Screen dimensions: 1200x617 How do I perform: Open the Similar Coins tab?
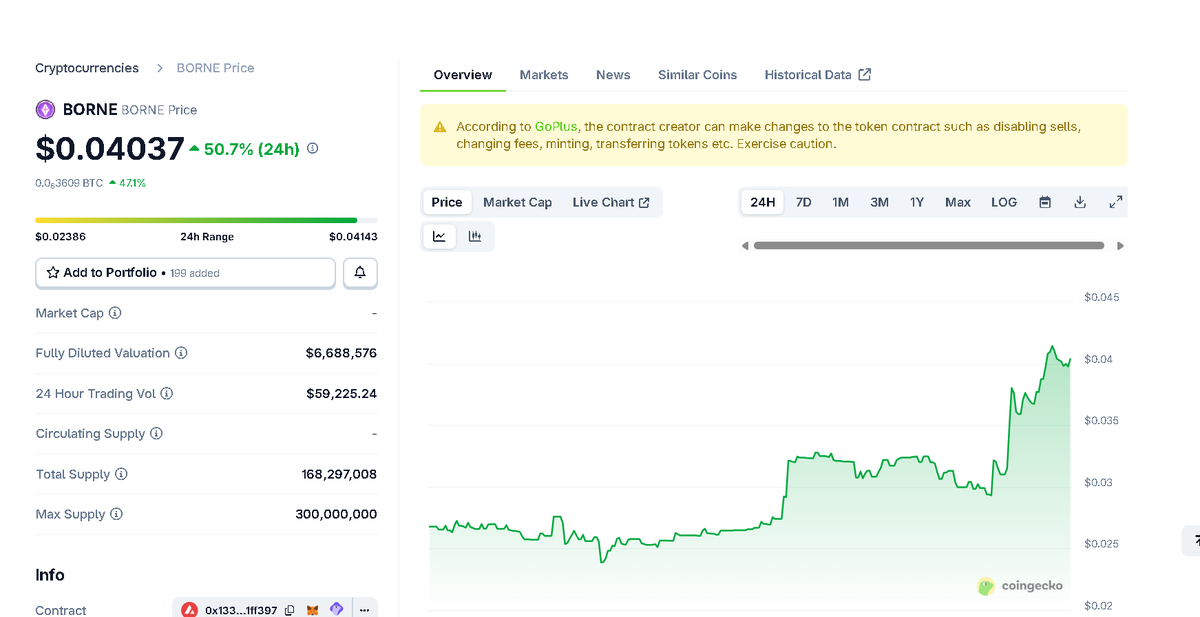[698, 75]
